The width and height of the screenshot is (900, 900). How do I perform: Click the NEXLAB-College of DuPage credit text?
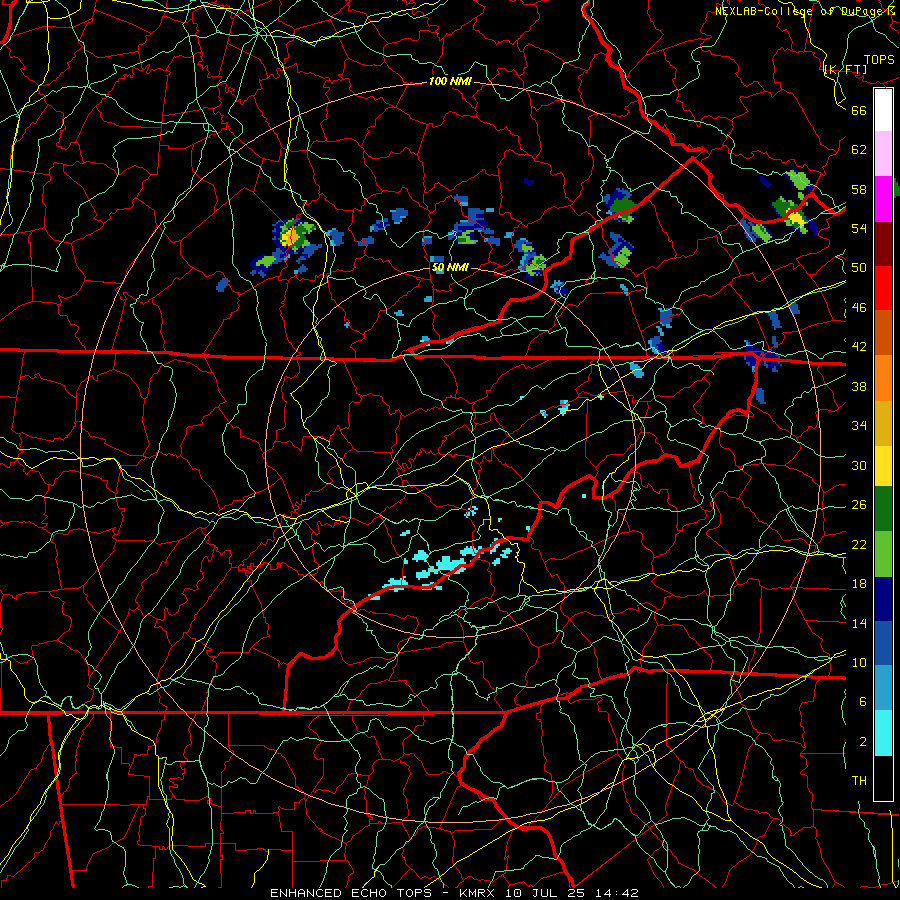804,11
